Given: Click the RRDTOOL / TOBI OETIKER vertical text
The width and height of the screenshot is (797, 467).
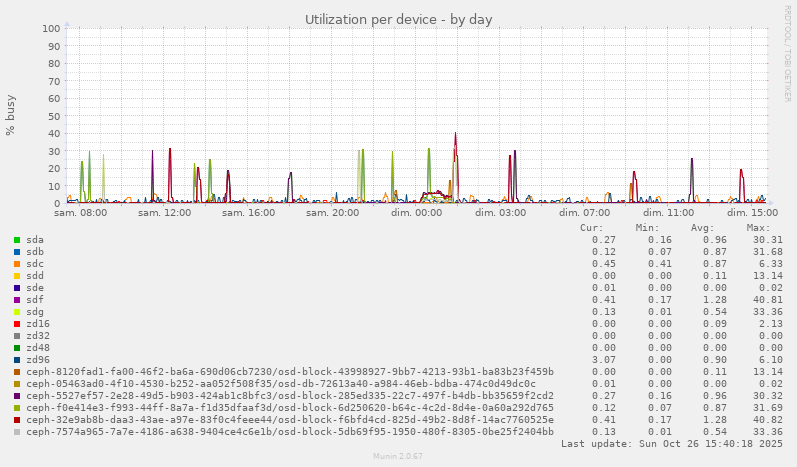Looking at the screenshot, I should [x=787, y=53].
